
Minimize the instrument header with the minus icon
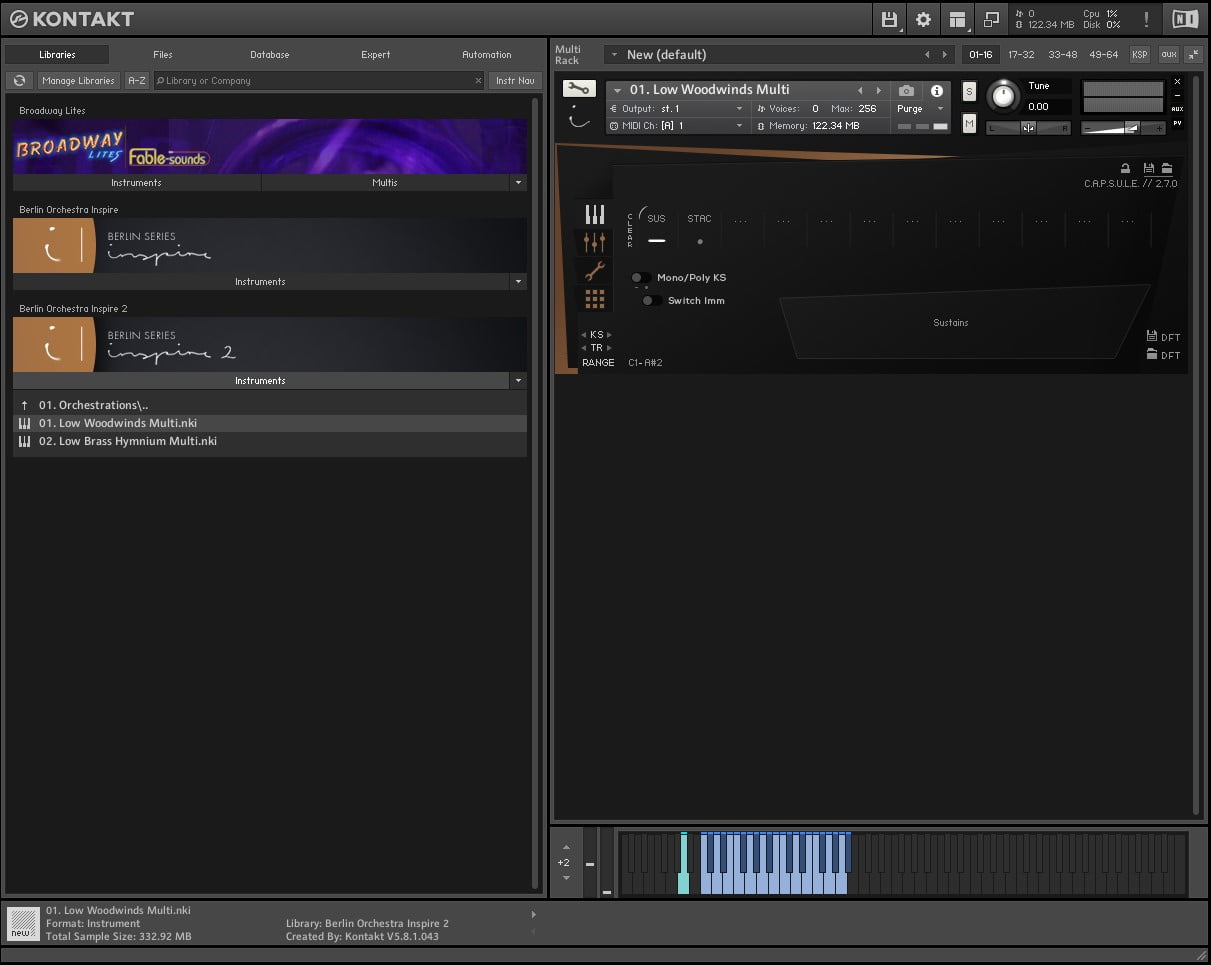click(x=1177, y=96)
